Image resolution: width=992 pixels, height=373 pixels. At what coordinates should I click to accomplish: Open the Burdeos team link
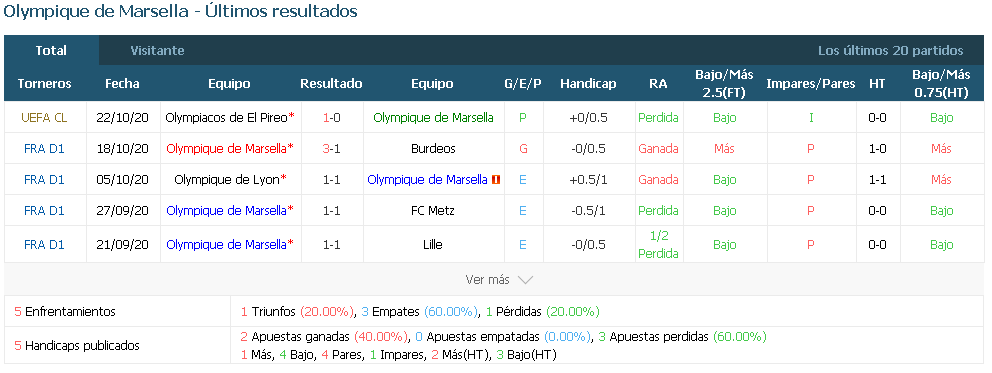[432, 149]
